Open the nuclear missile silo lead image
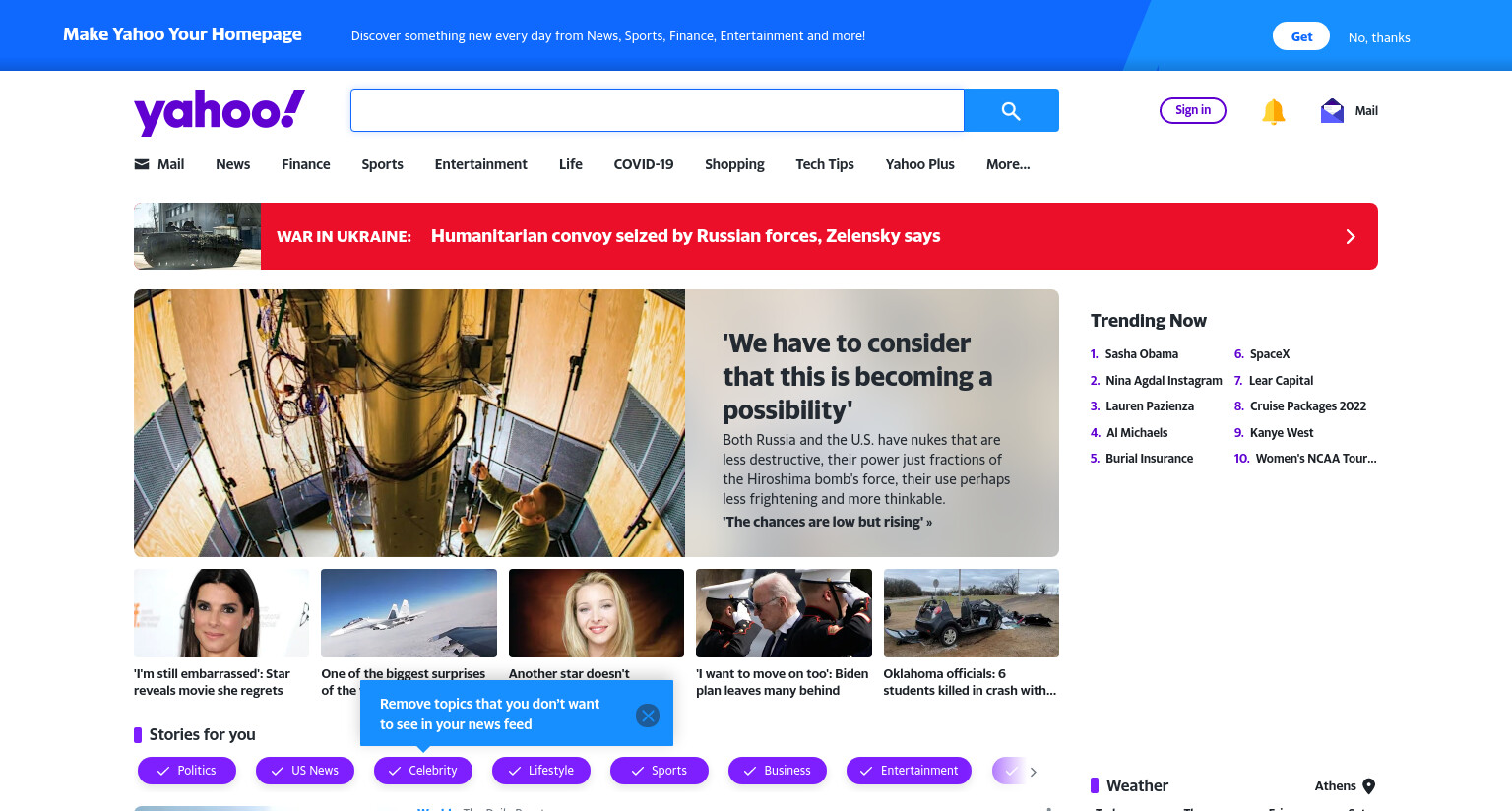The width and height of the screenshot is (1512, 811). tap(409, 423)
